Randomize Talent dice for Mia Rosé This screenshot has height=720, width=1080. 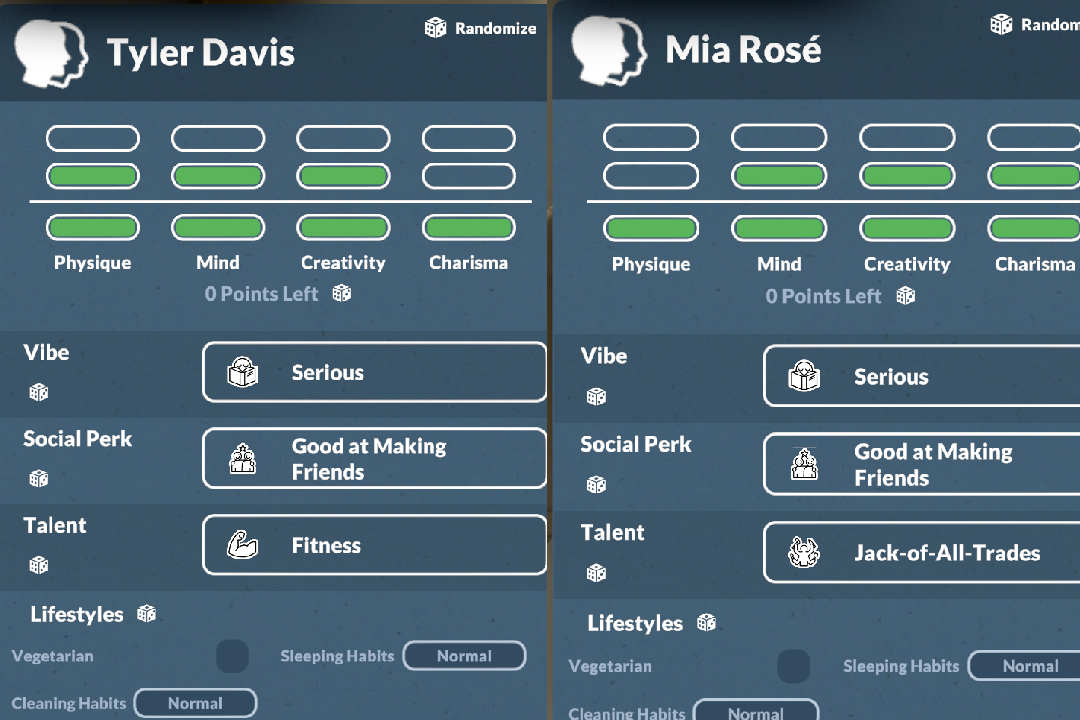click(x=596, y=573)
